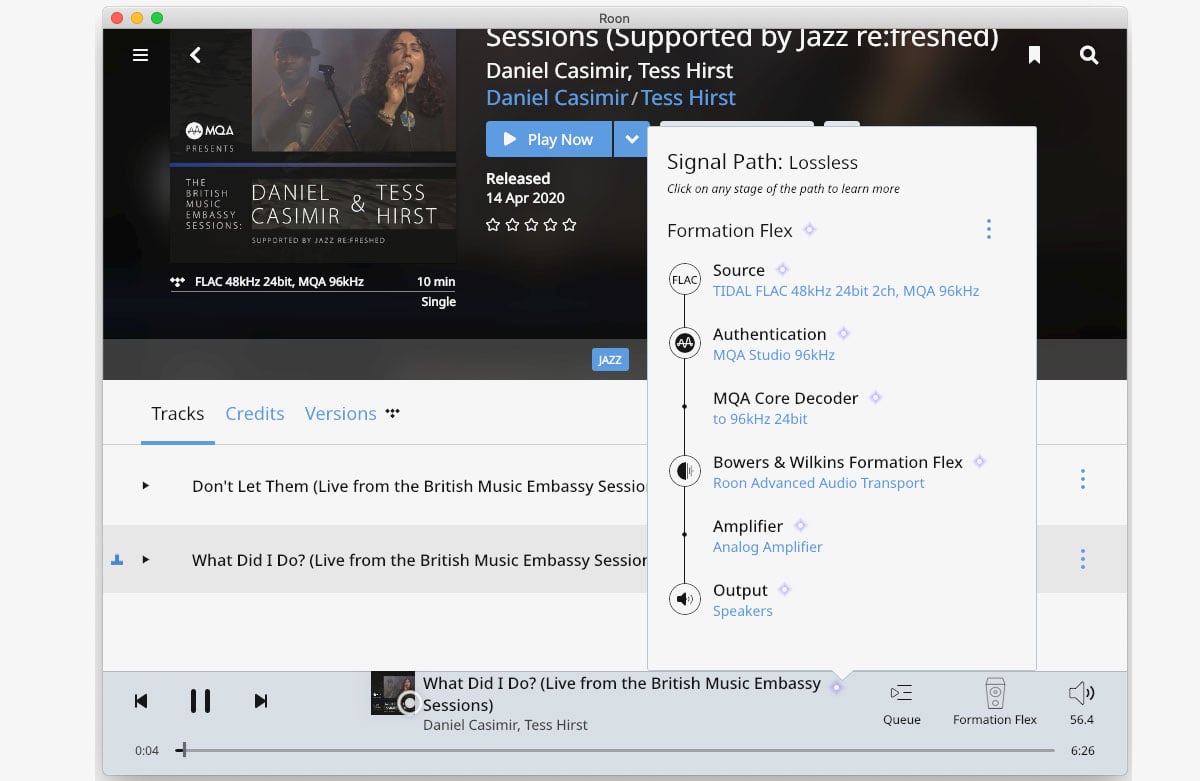
Task: Click now playing artists Daniel Casimir, Tess Hirst
Action: click(x=505, y=725)
